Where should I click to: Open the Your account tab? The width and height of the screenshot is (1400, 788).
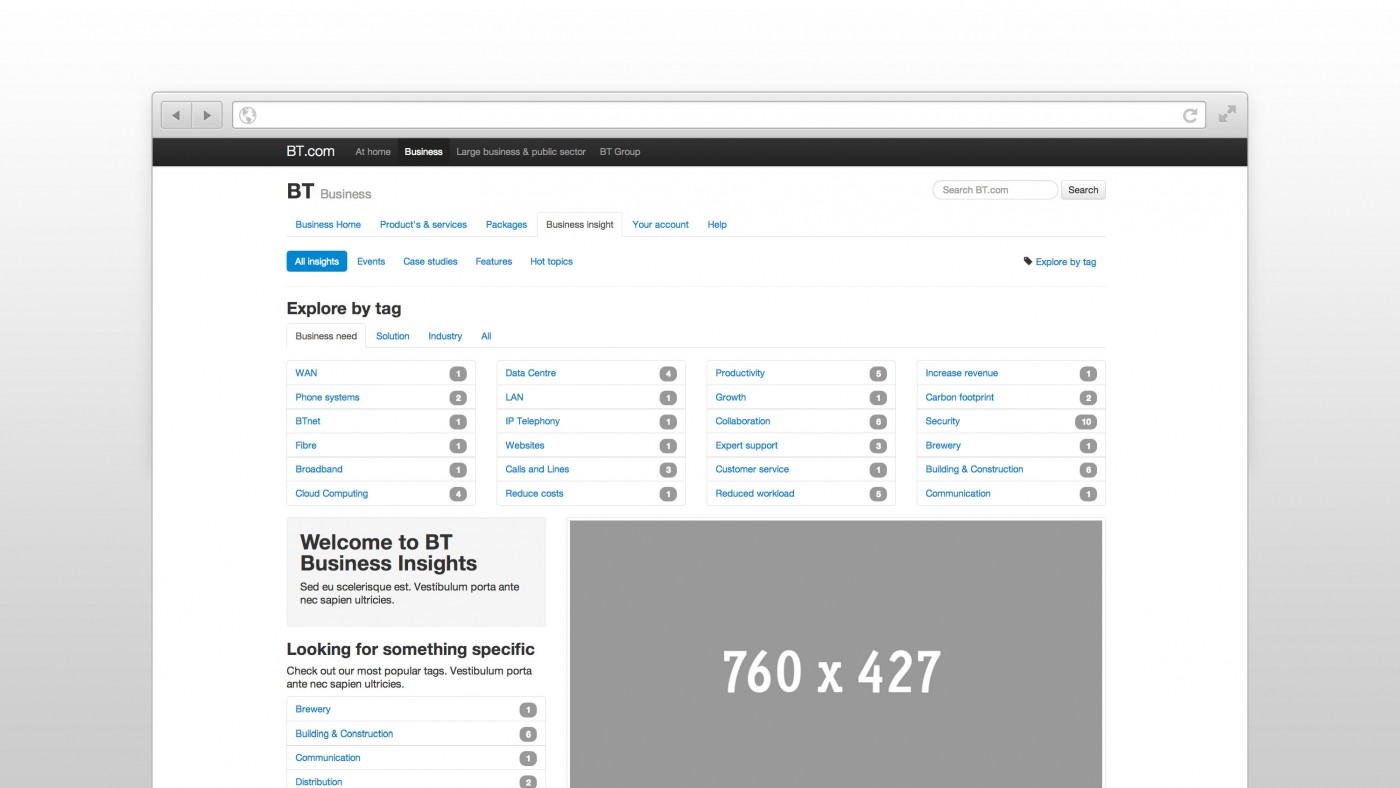661,225
